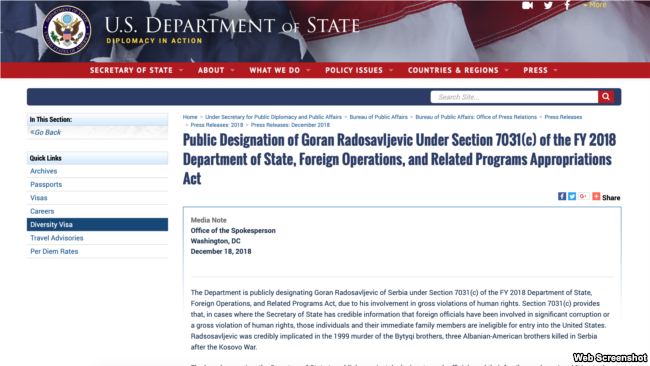The height and width of the screenshot is (366, 650).
Task: Open the What We Do menu
Action: [x=279, y=70]
